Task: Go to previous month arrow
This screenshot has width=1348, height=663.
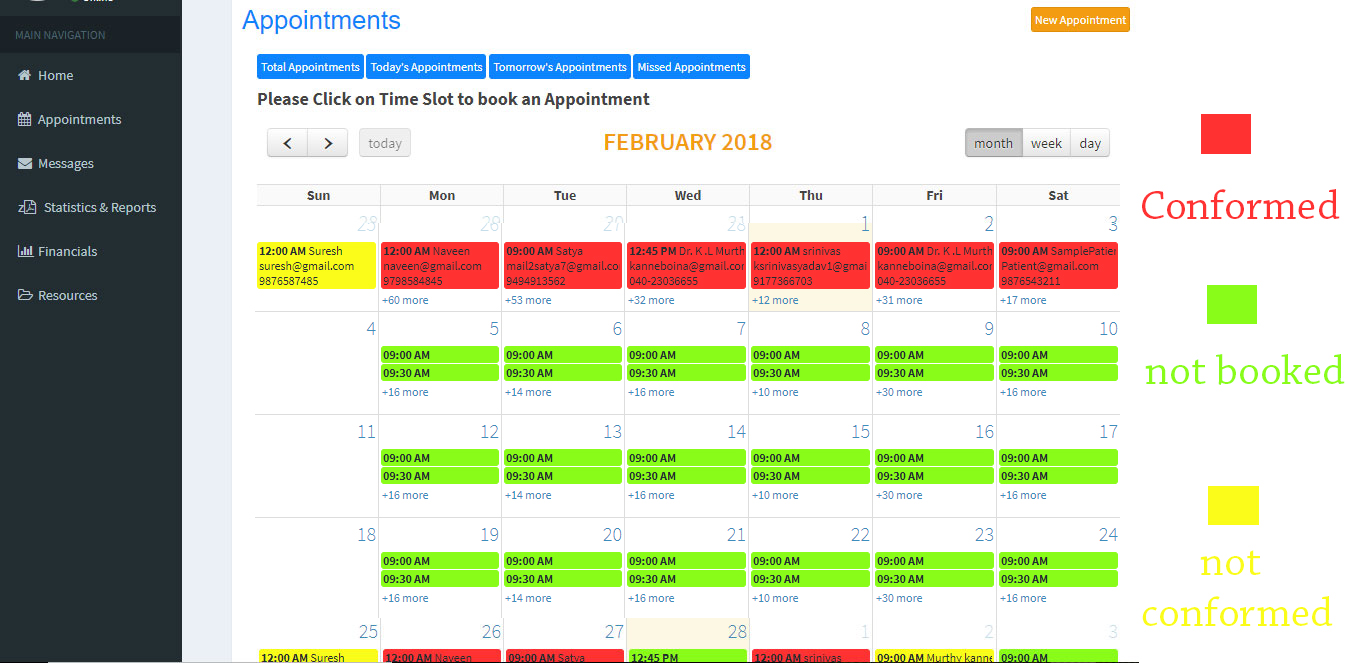Action: [287, 143]
